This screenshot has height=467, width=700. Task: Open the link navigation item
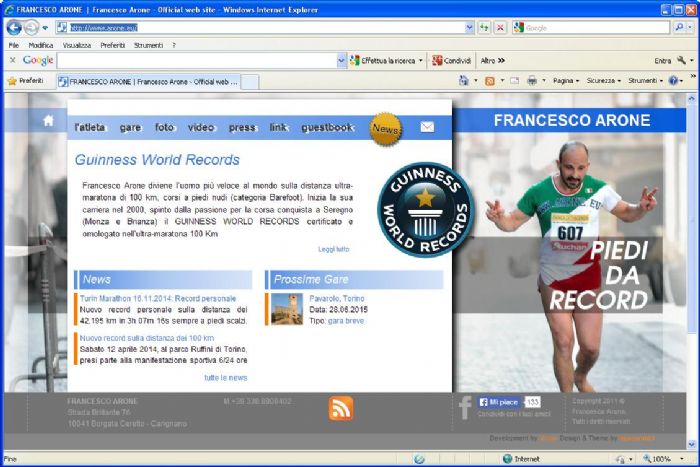[x=278, y=127]
